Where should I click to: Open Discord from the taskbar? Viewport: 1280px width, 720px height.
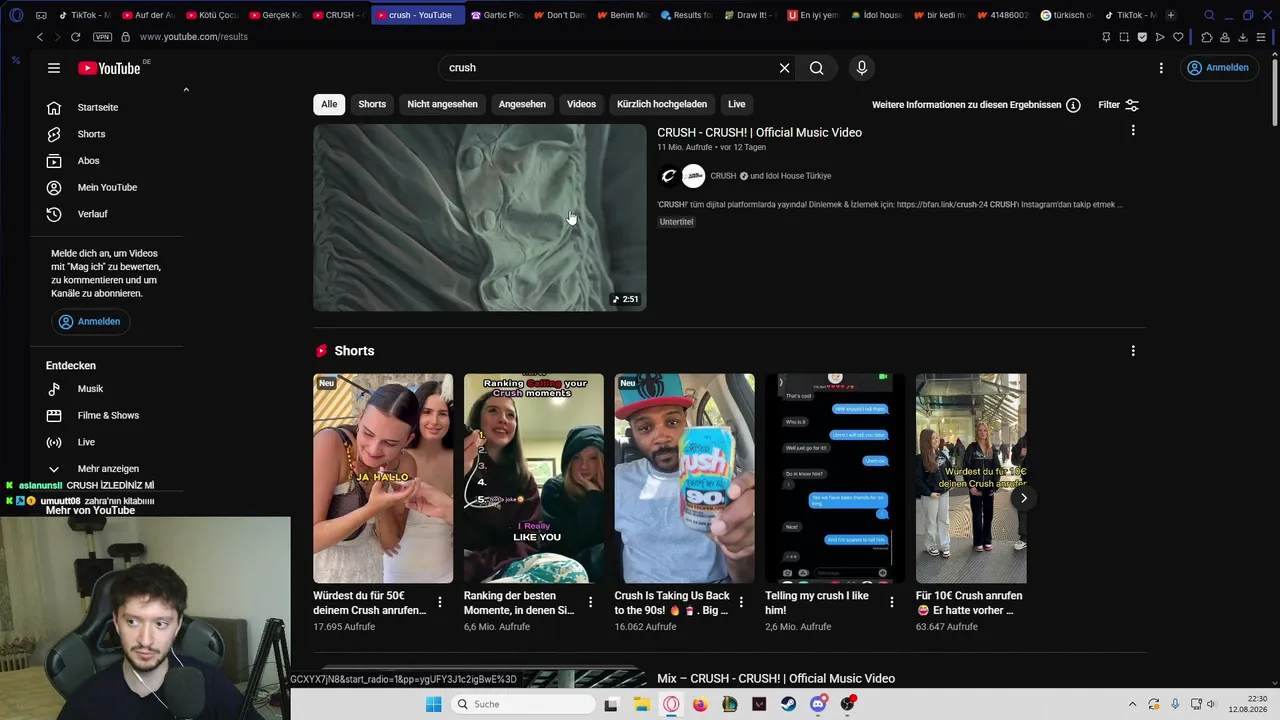coord(818,704)
